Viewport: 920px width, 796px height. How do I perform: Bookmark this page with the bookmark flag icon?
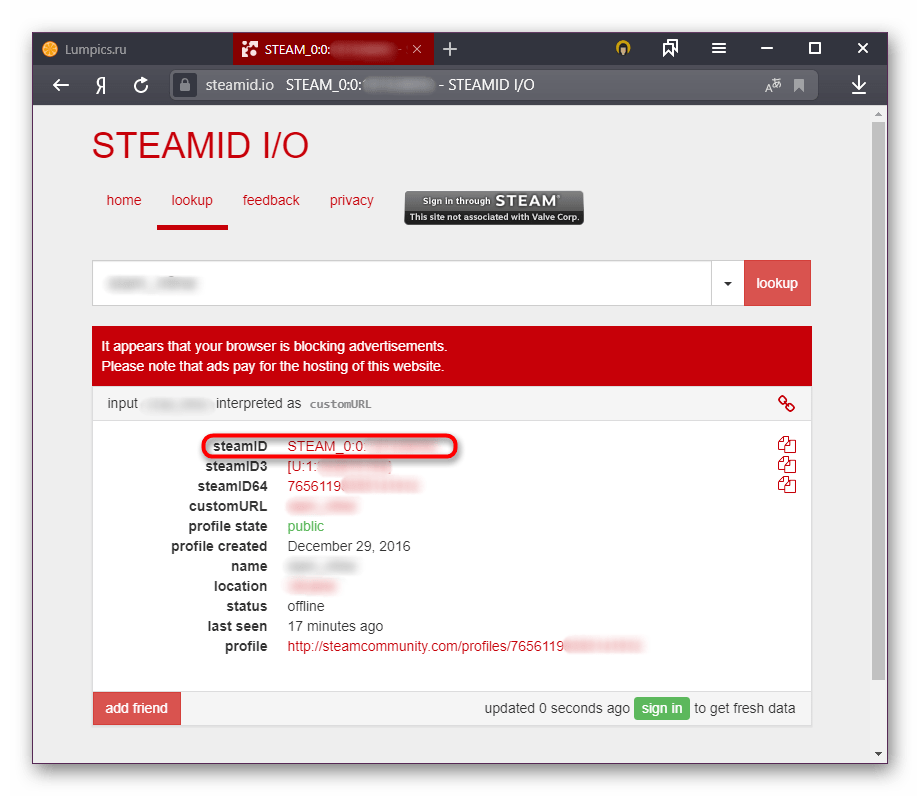click(x=799, y=86)
